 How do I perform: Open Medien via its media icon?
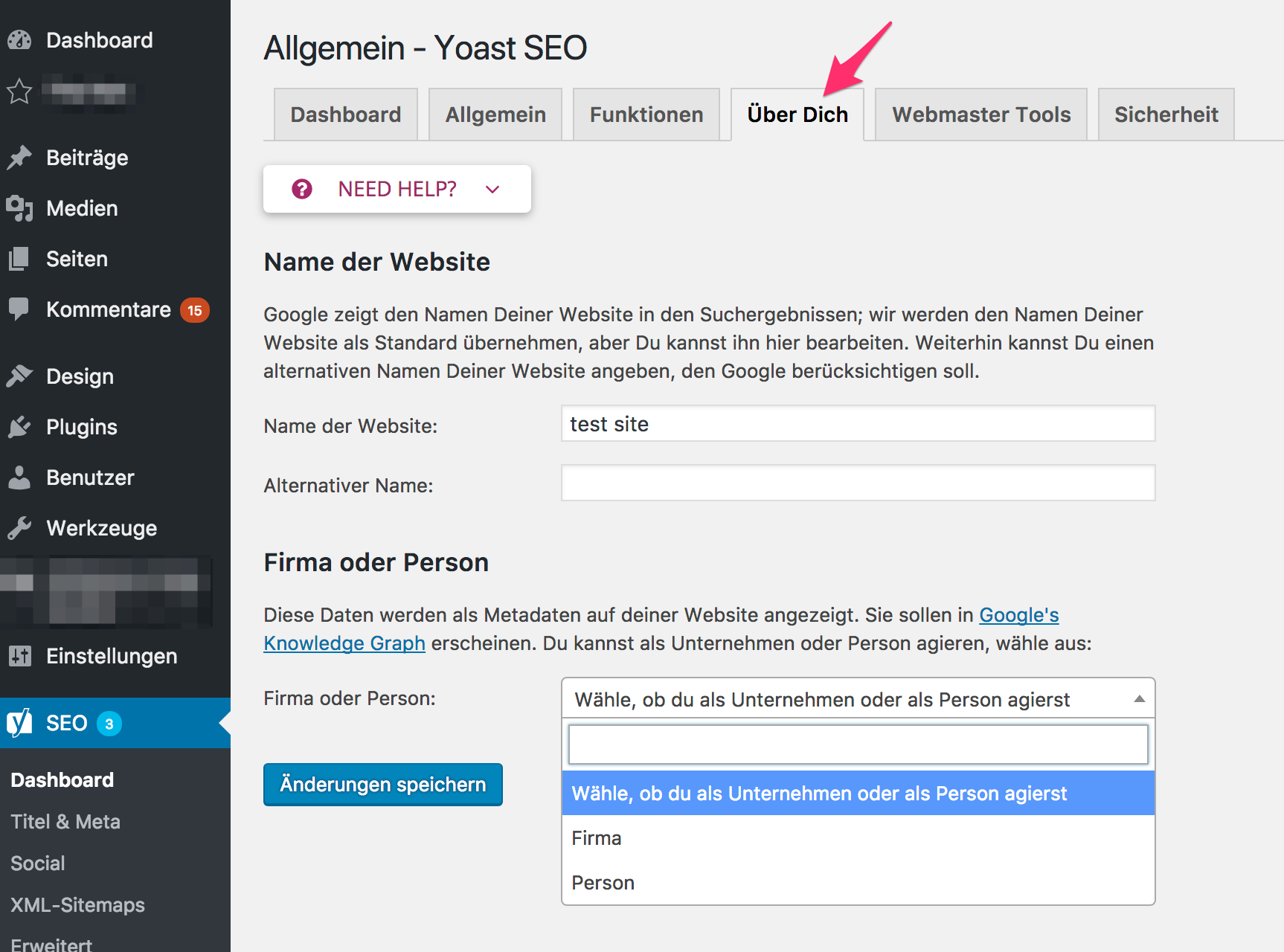19,209
